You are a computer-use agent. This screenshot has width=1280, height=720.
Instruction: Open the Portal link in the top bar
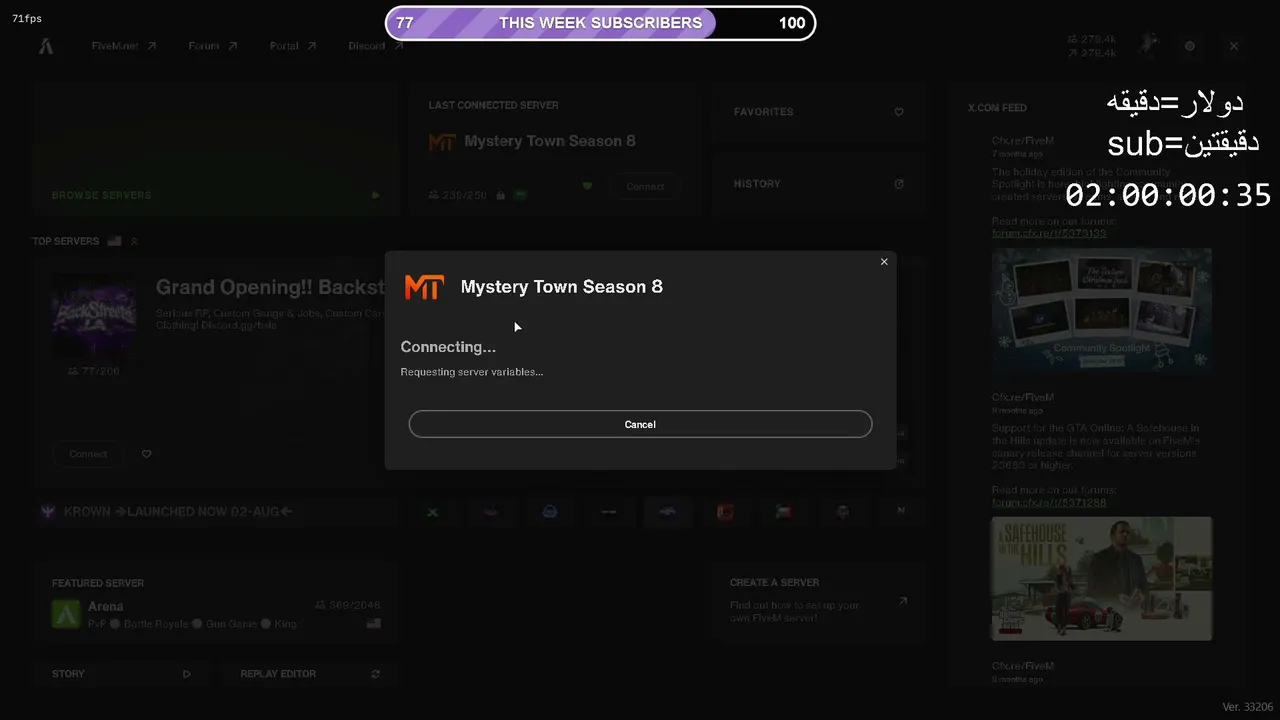tap(293, 46)
